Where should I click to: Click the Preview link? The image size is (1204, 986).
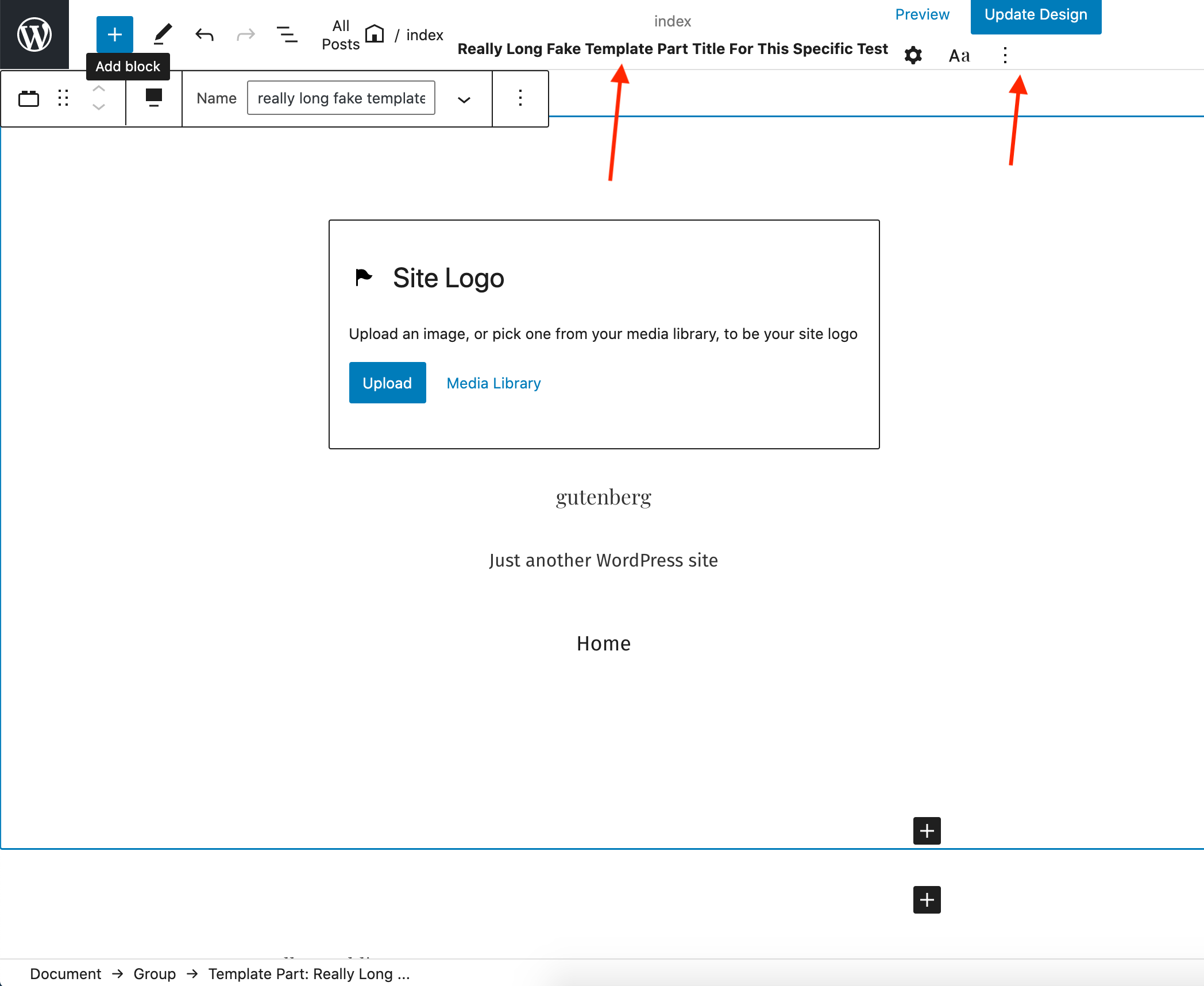tap(922, 15)
